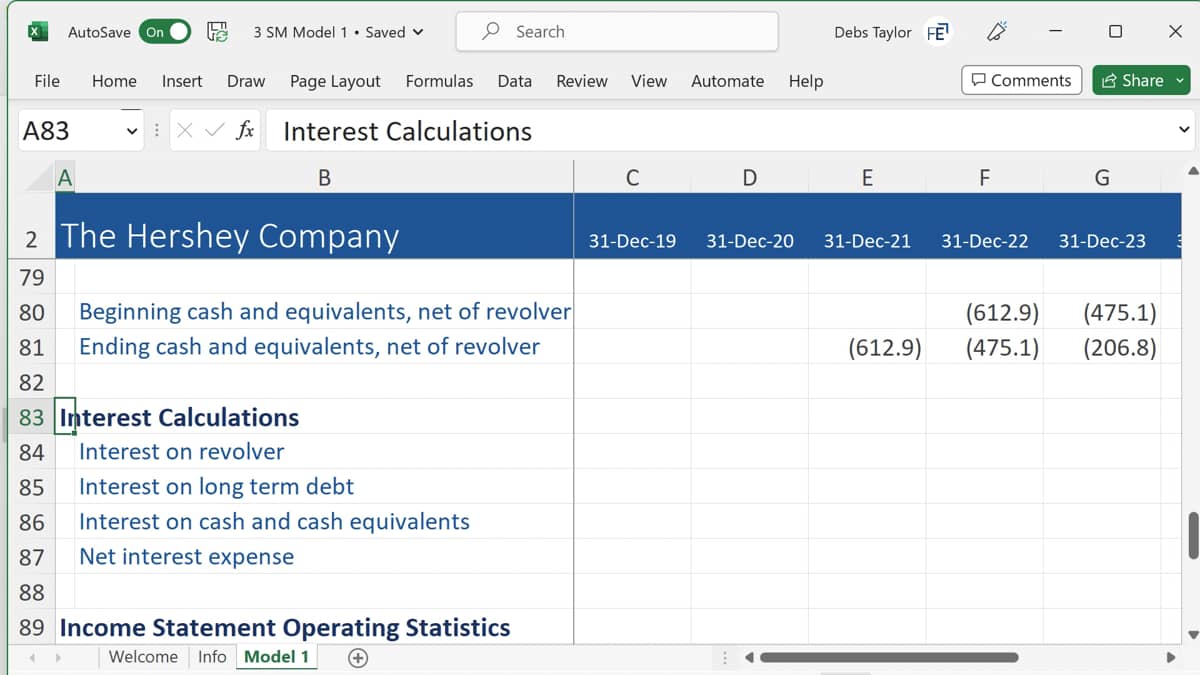Image resolution: width=1200 pixels, height=675 pixels.
Task: Switch to the Home ribbon tab
Action: [114, 81]
